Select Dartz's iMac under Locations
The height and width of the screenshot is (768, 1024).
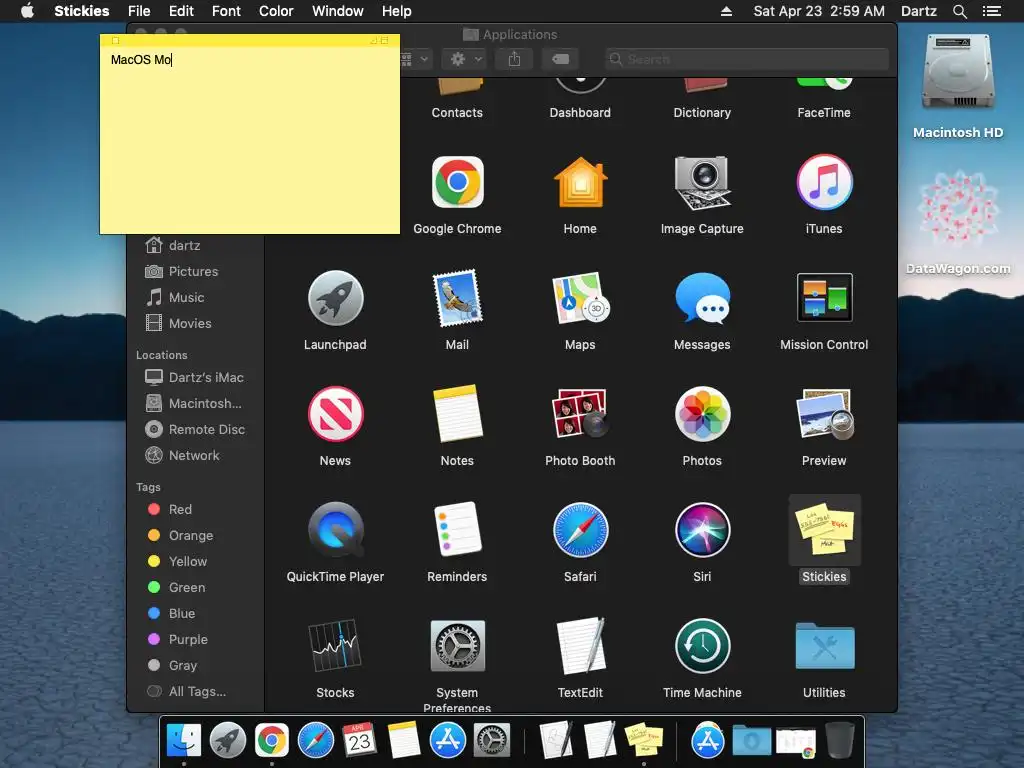(195, 377)
